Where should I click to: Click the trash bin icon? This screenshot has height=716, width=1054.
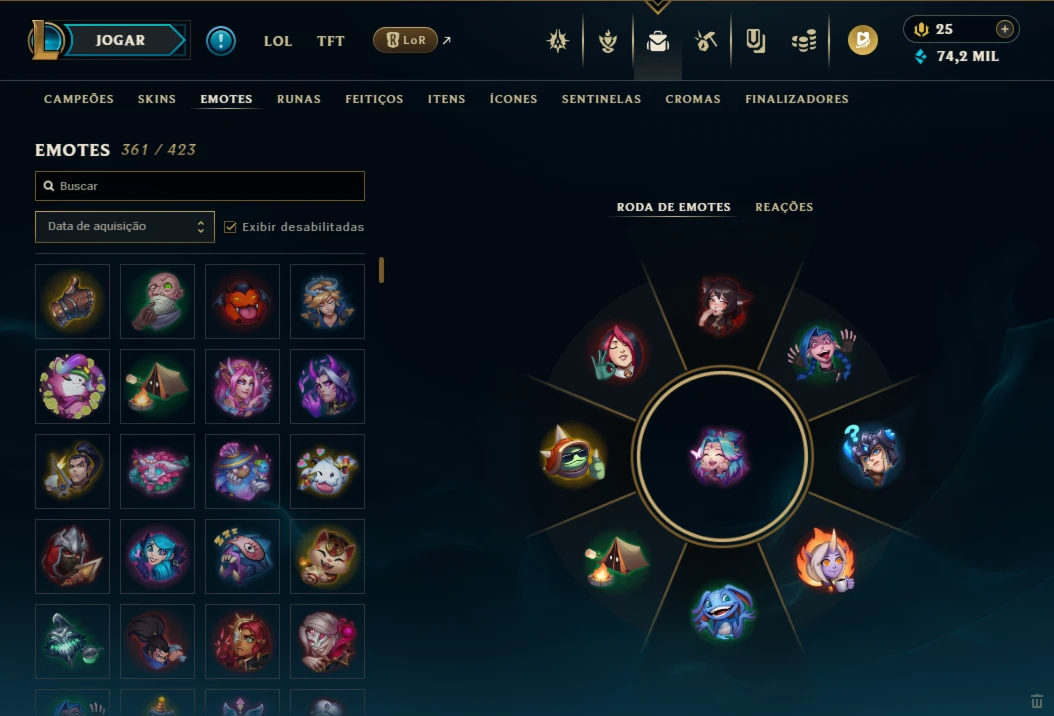tap(1037, 701)
